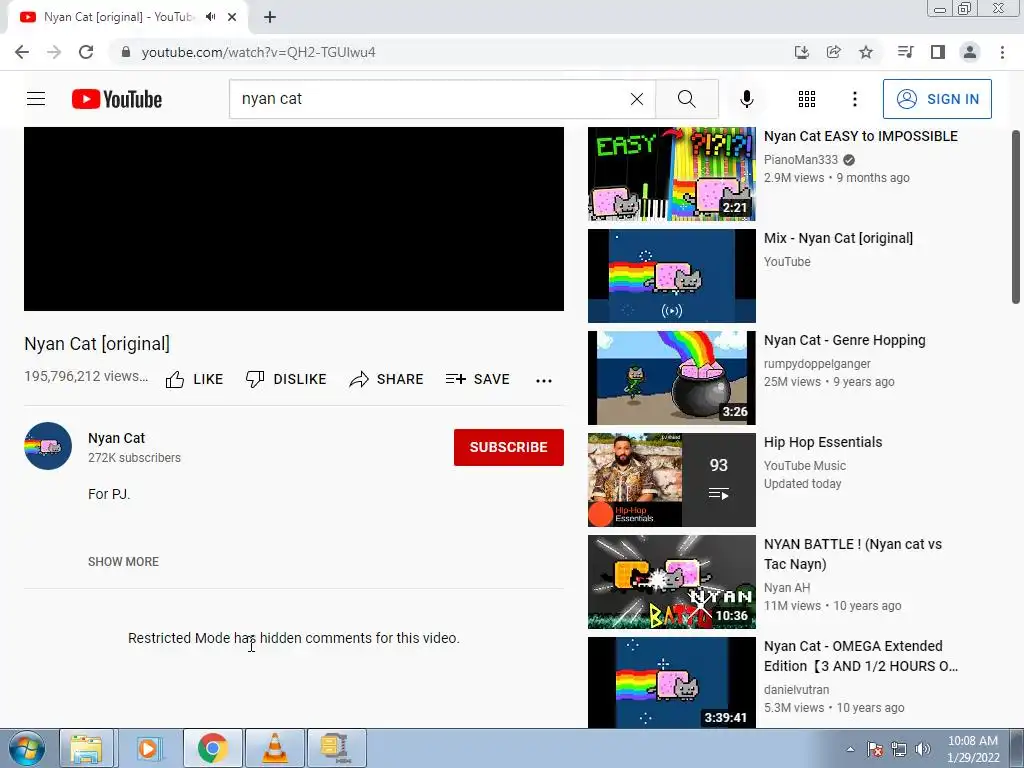The width and height of the screenshot is (1024, 768).
Task: Click the black video player area
Action: point(294,219)
